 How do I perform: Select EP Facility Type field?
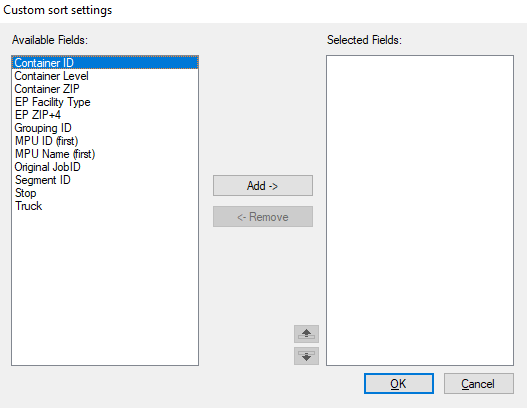tap(105, 102)
